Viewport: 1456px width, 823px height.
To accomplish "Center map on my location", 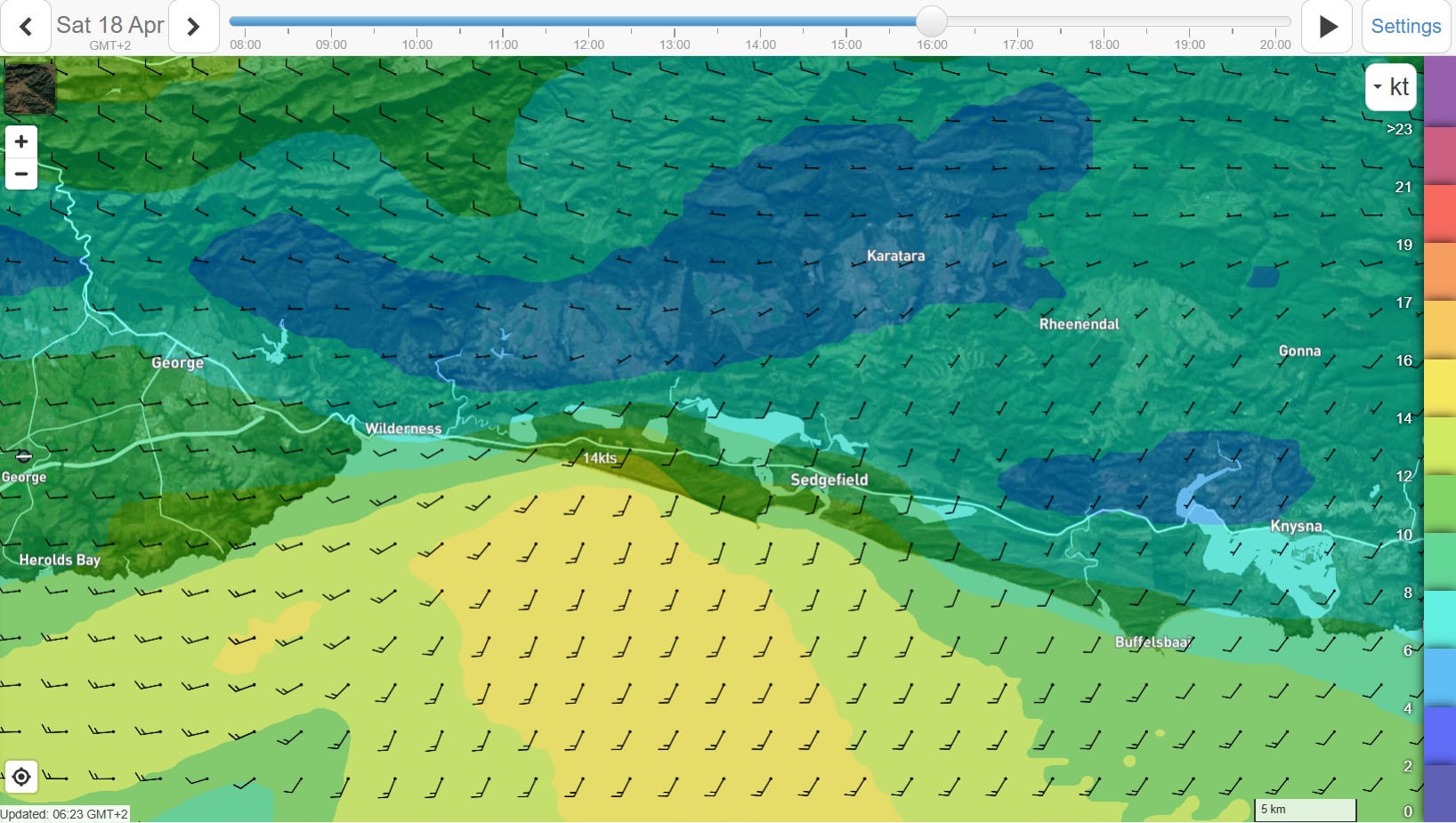I will pos(21,777).
